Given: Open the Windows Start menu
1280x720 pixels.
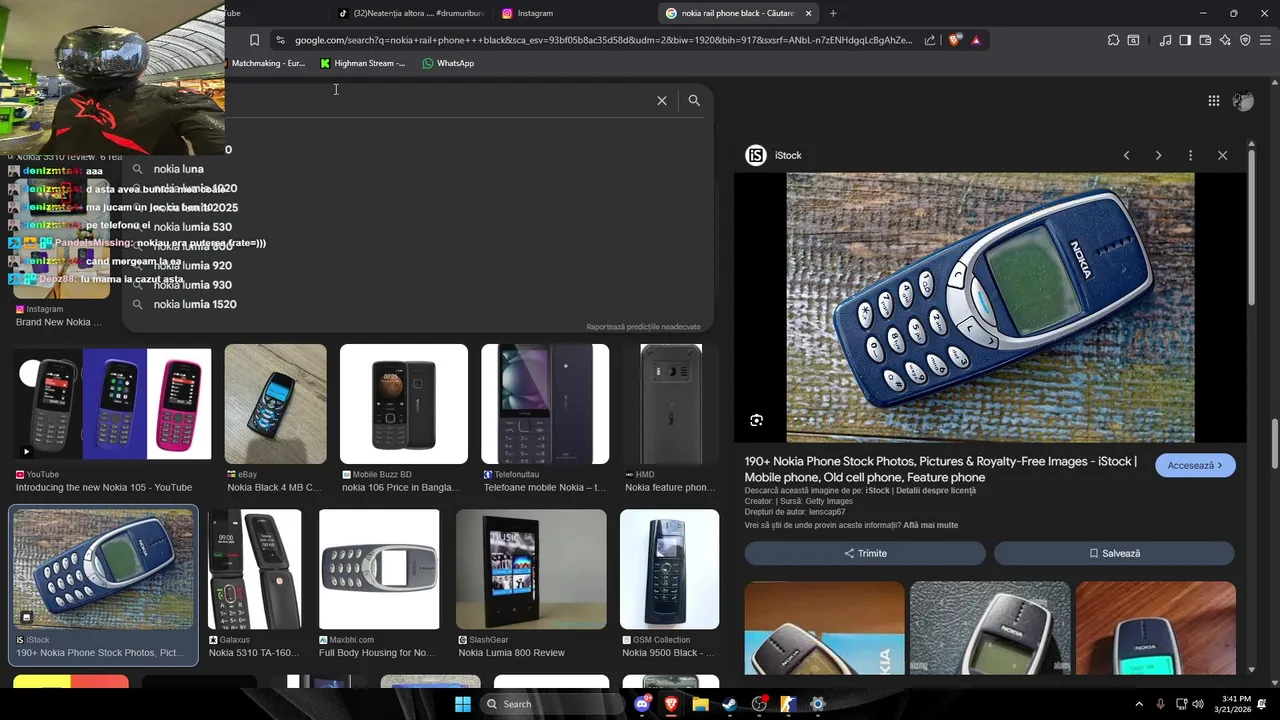Looking at the screenshot, I should pyautogui.click(x=462, y=704).
